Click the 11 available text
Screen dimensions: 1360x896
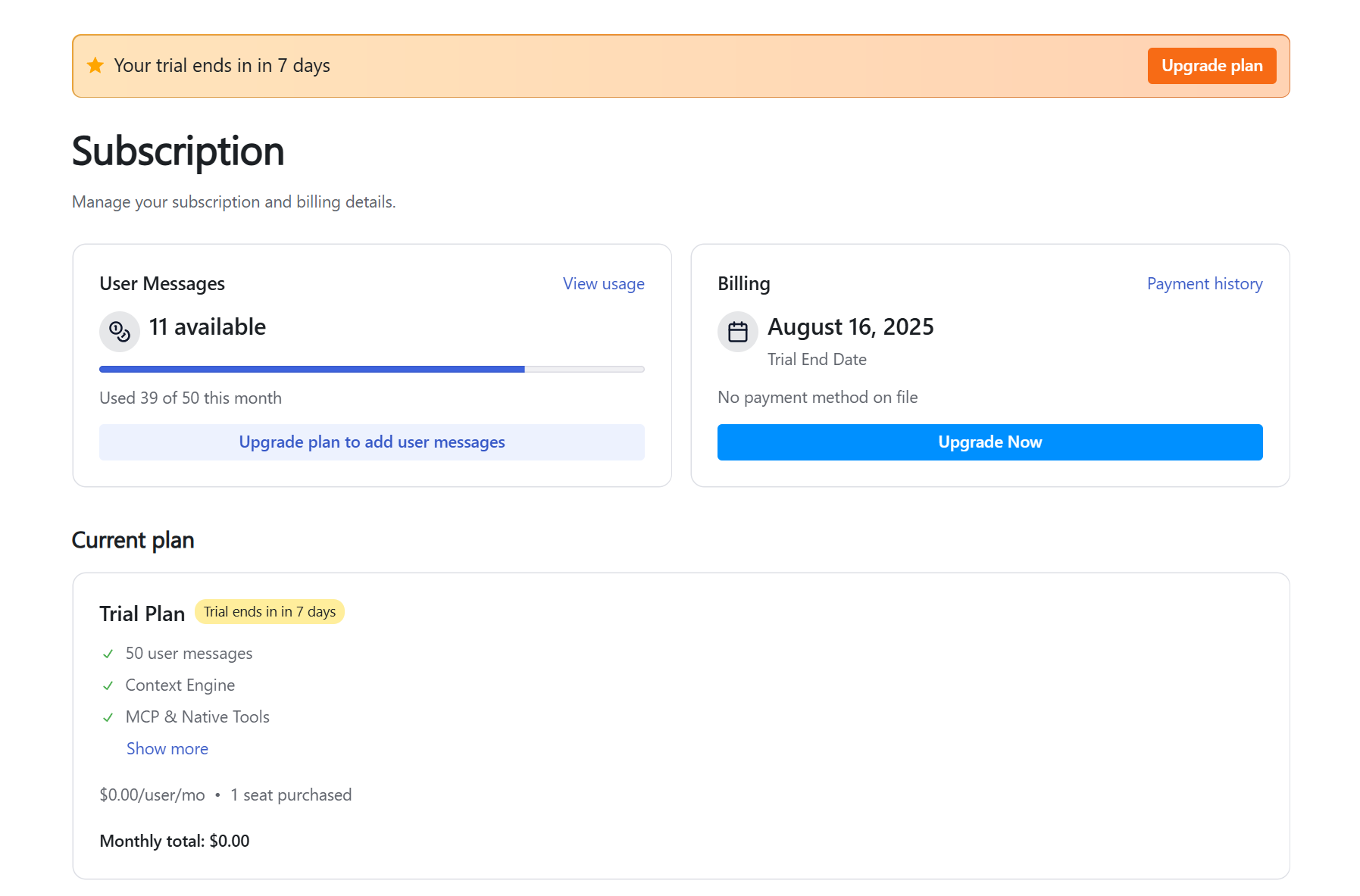click(x=208, y=327)
